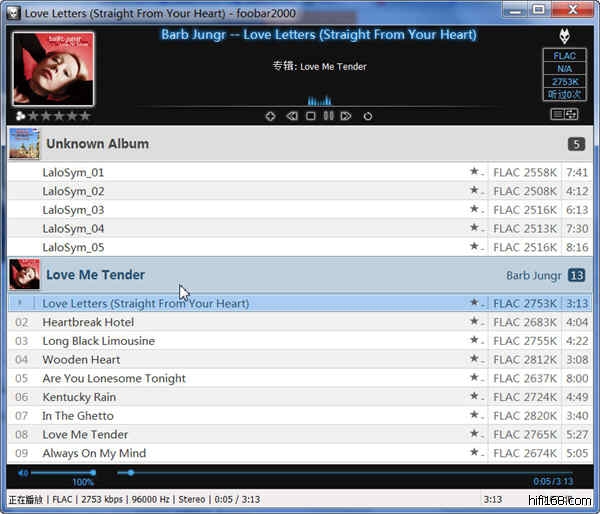Stop playback with the square button
The height and width of the screenshot is (514, 600).
pos(310,116)
